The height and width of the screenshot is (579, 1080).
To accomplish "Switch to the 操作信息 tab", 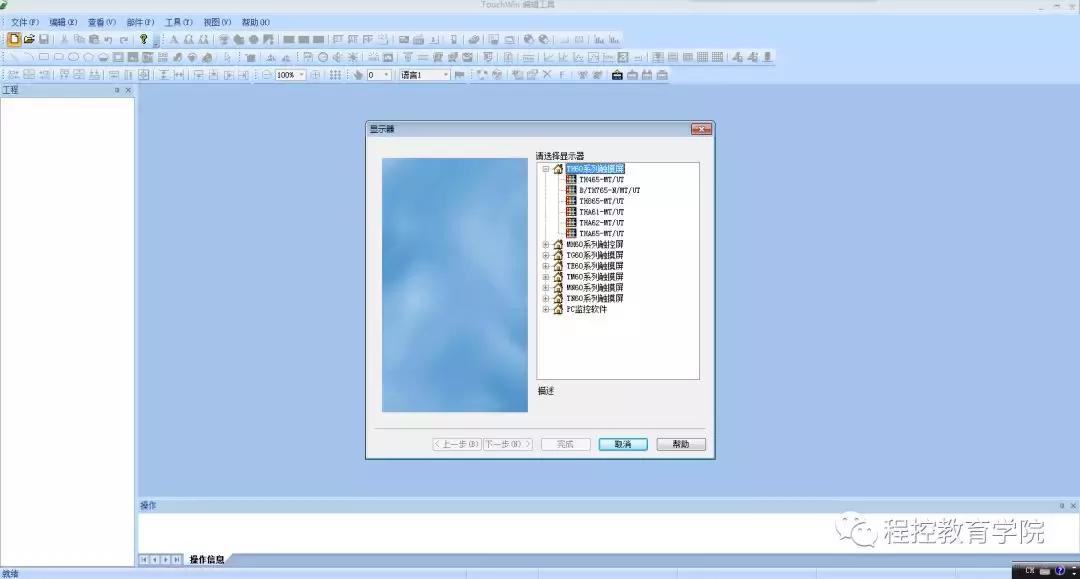I will [207, 559].
